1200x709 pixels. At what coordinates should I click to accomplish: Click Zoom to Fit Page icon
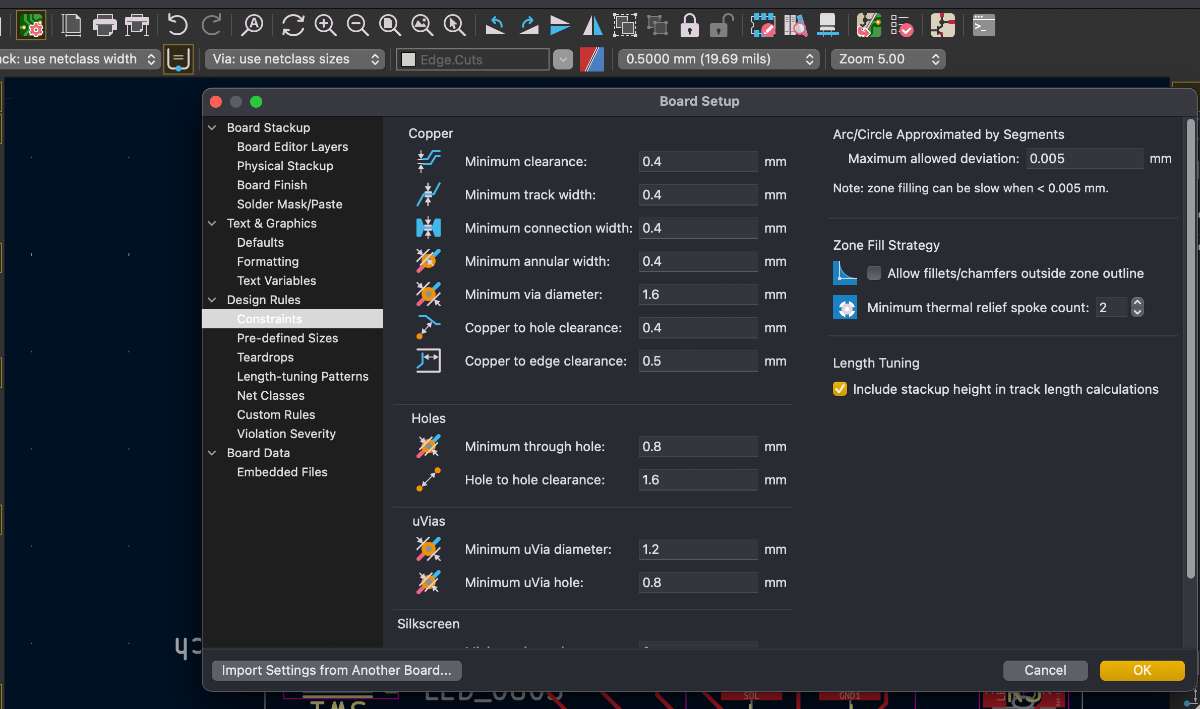(x=389, y=24)
